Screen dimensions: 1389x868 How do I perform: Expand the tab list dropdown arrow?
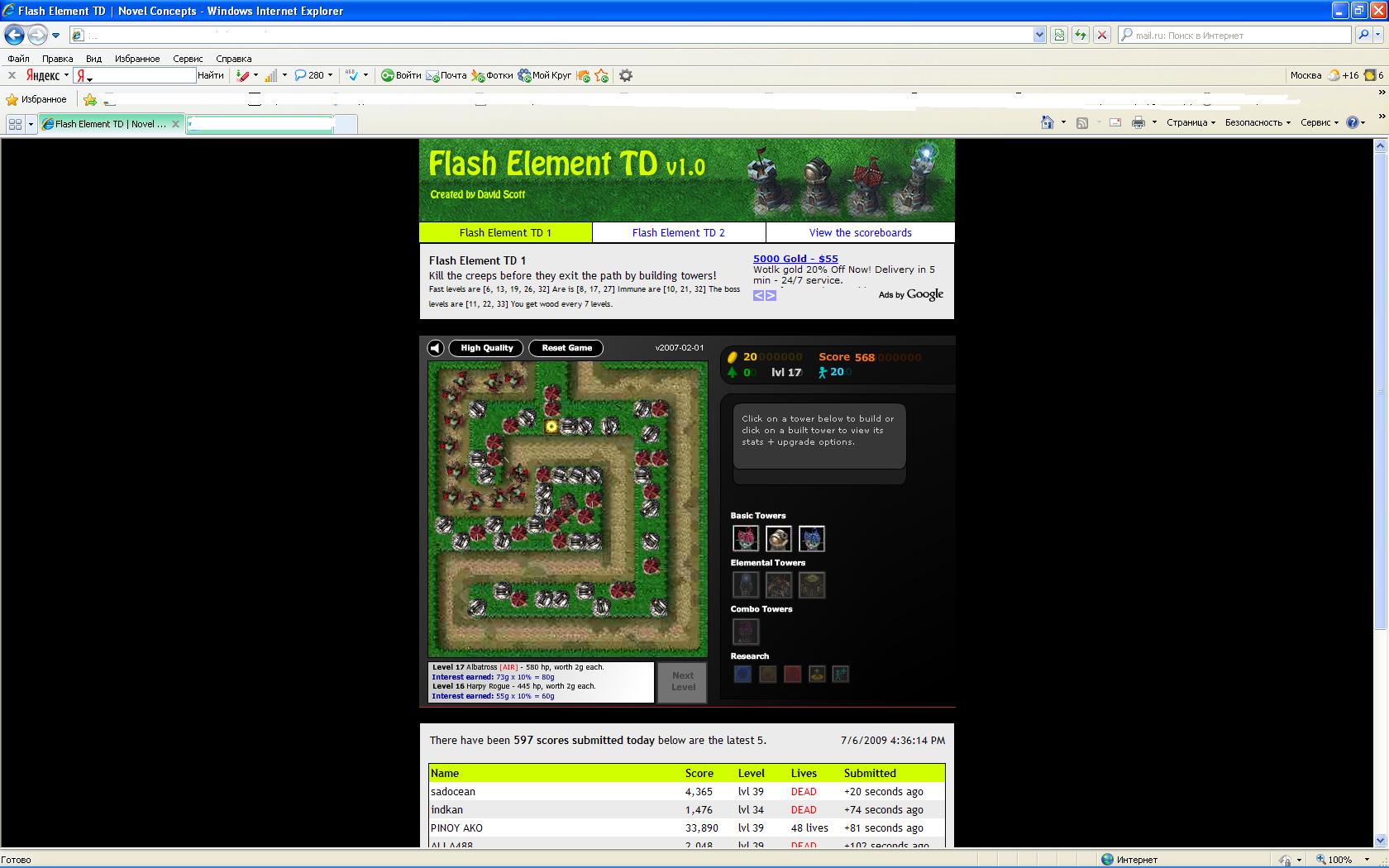pos(31,124)
